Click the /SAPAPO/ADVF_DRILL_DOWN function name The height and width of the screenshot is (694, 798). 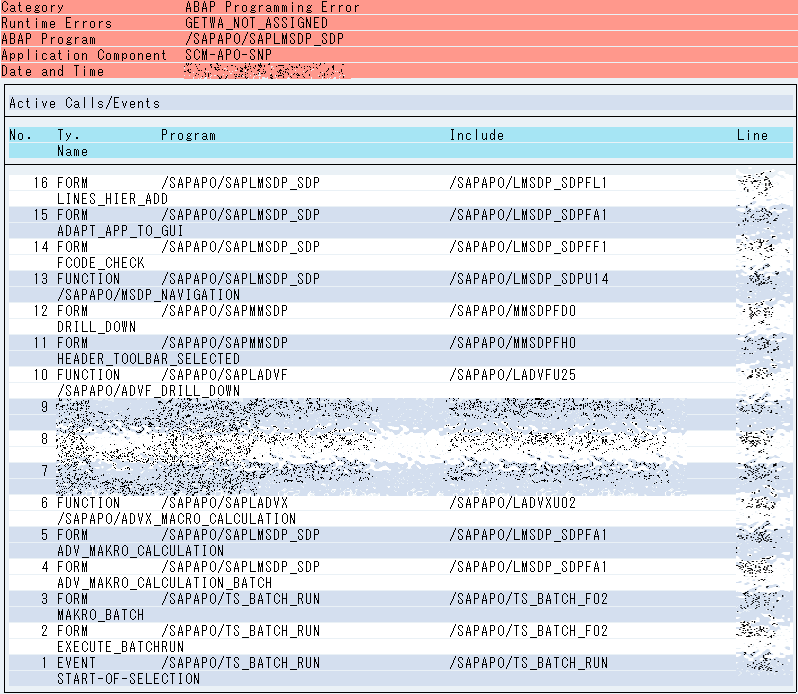[148, 391]
